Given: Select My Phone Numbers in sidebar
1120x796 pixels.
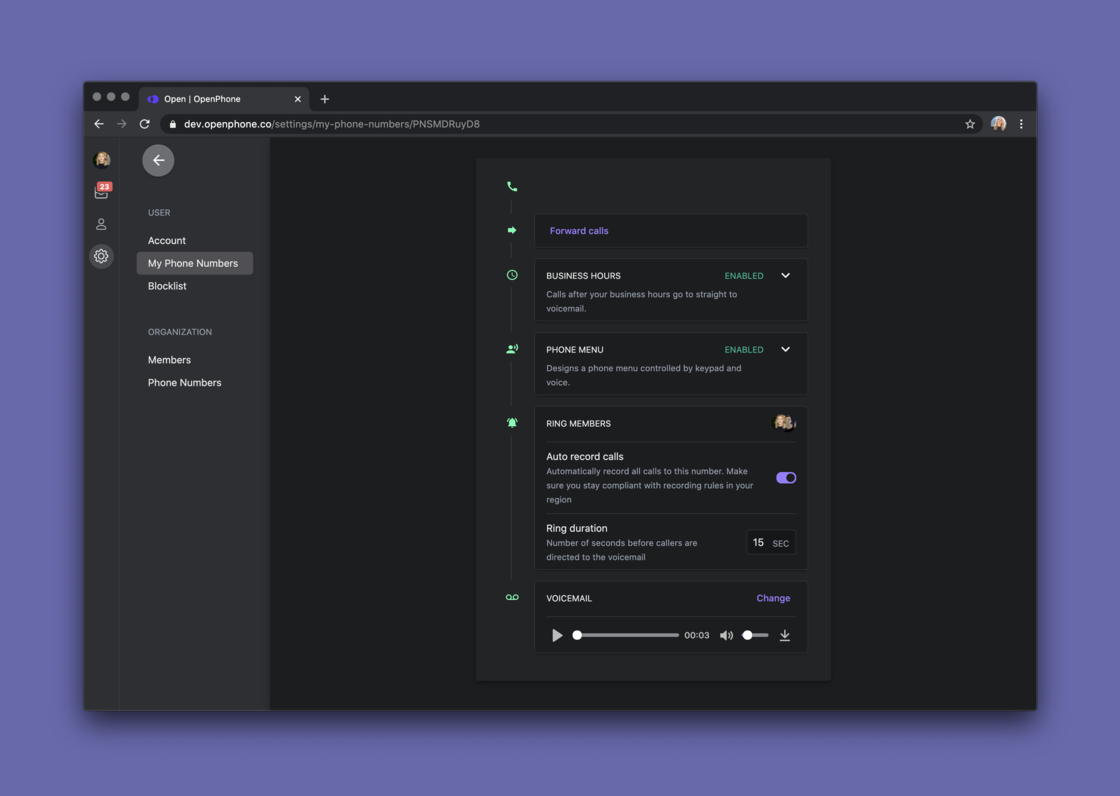Looking at the screenshot, I should pos(194,263).
